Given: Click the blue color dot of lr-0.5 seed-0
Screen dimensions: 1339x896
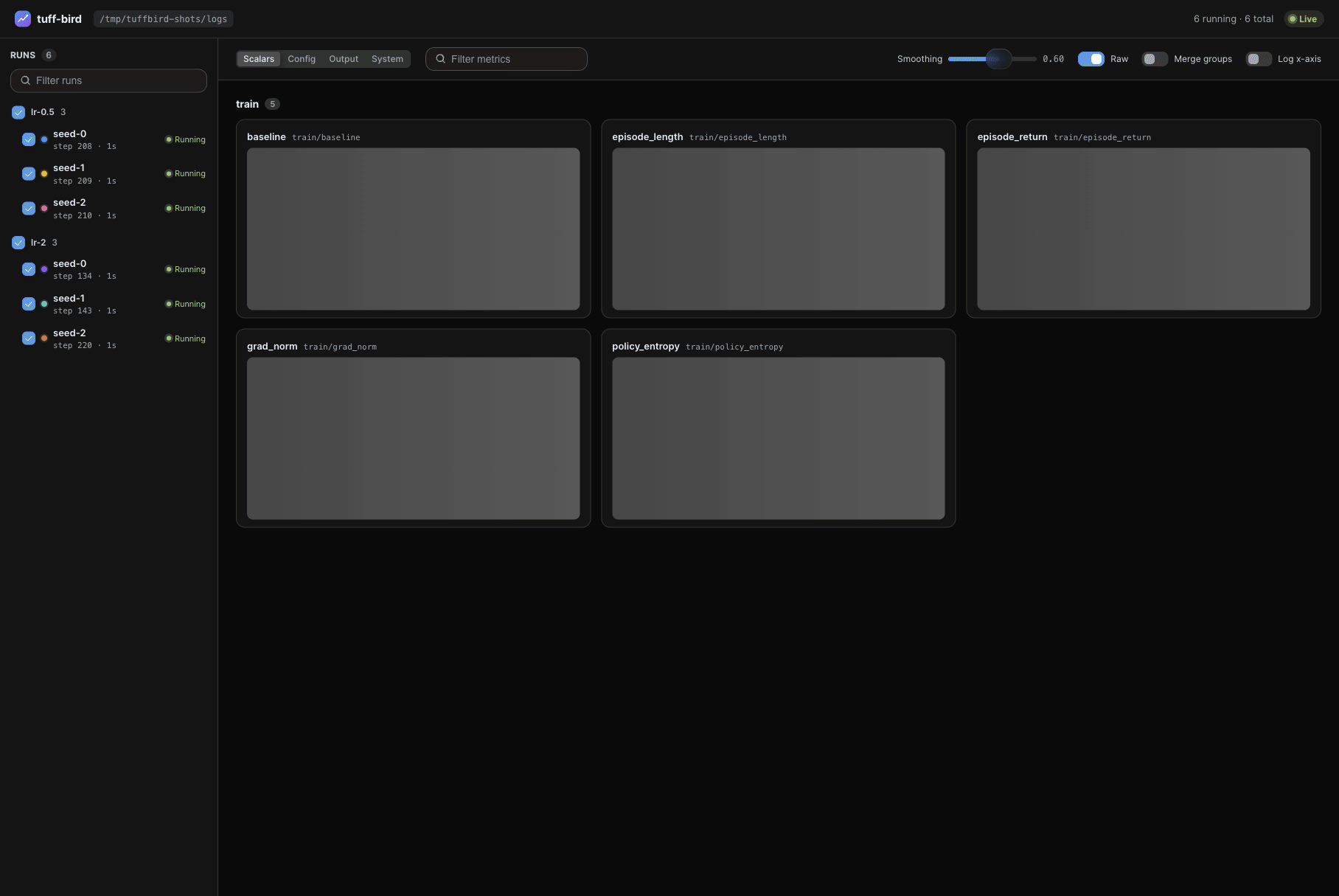Looking at the screenshot, I should point(44,139).
